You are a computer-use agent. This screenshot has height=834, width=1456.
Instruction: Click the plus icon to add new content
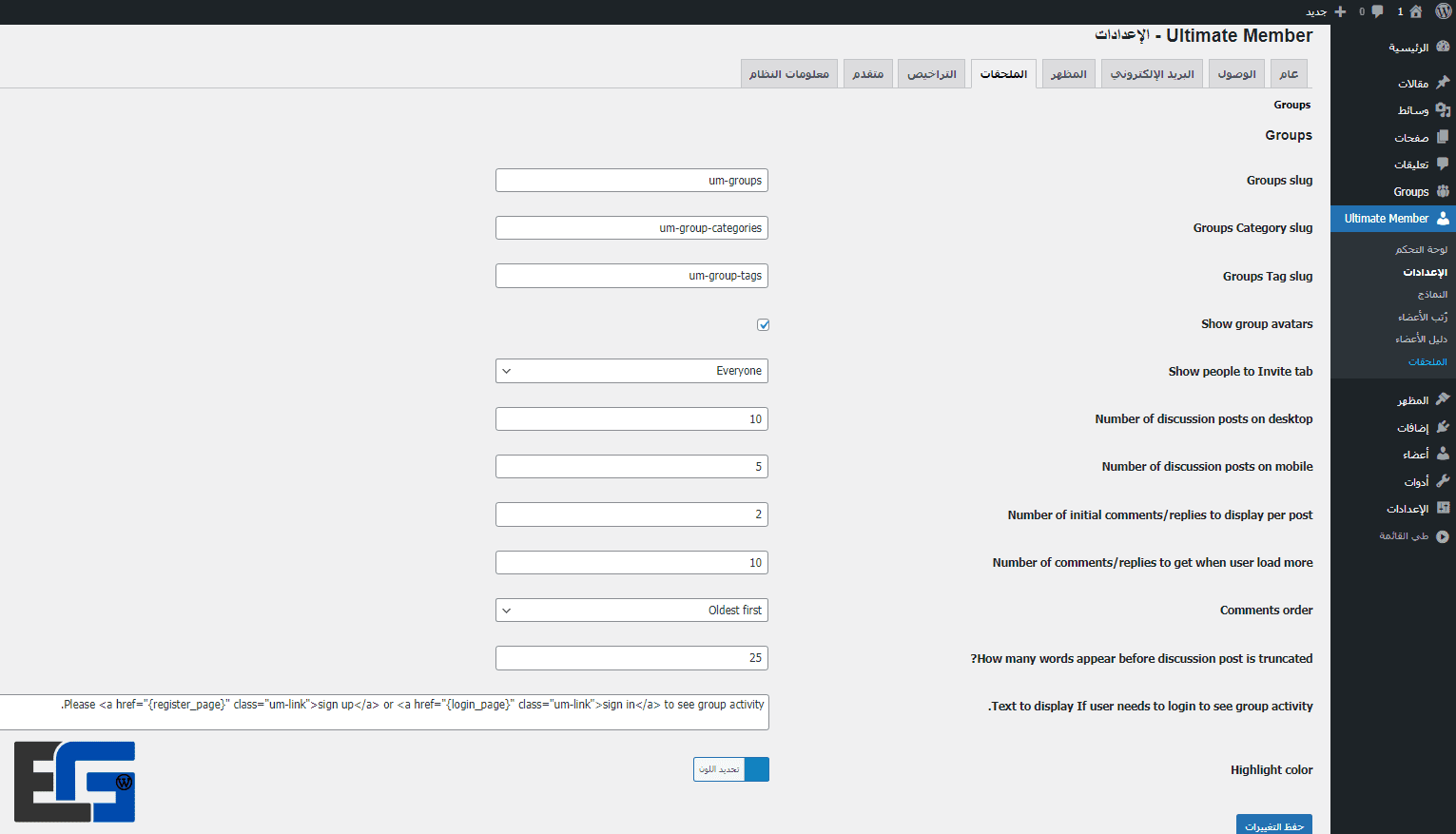coord(1340,11)
